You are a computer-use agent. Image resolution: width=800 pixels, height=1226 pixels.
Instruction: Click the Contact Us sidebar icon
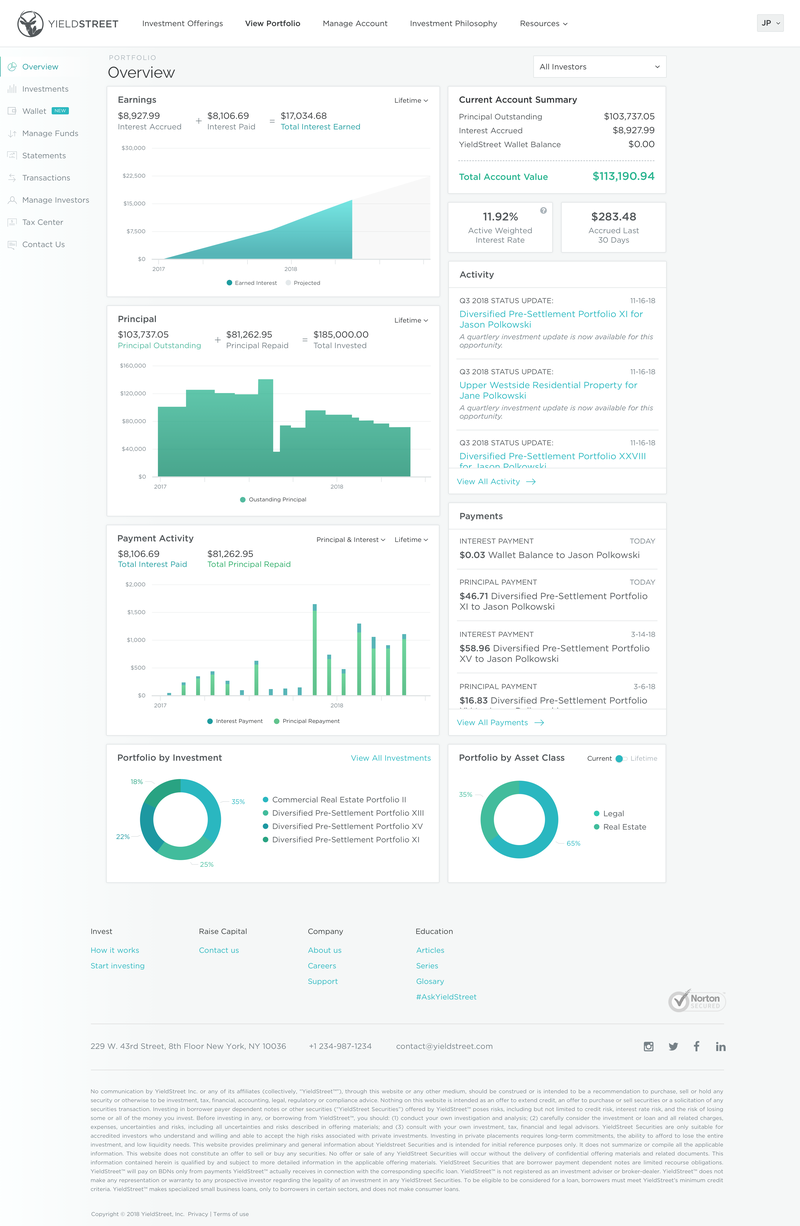click(12, 244)
